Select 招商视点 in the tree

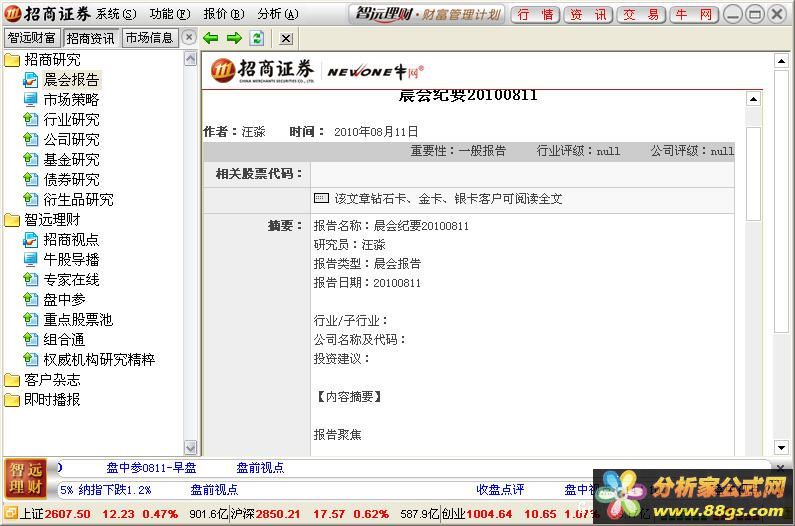pos(71,239)
